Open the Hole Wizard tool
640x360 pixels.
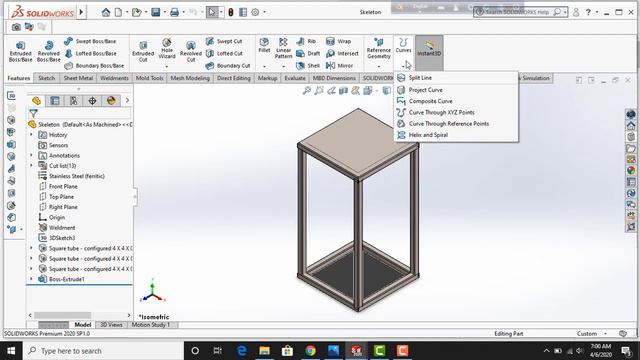(x=167, y=49)
